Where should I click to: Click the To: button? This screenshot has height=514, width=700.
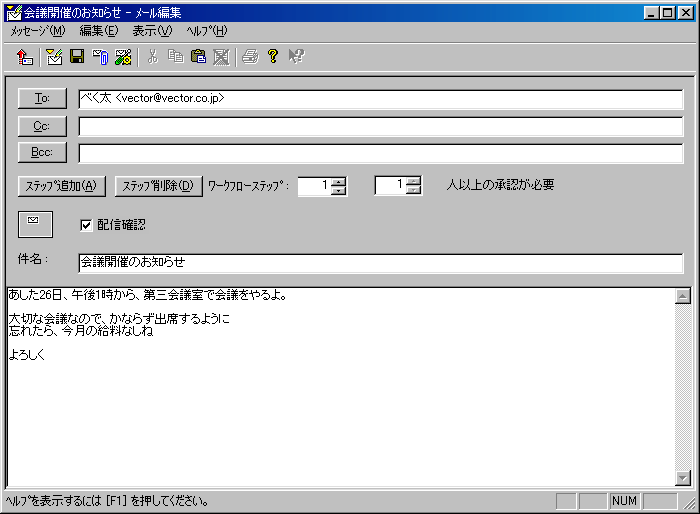pyautogui.click(x=42, y=98)
